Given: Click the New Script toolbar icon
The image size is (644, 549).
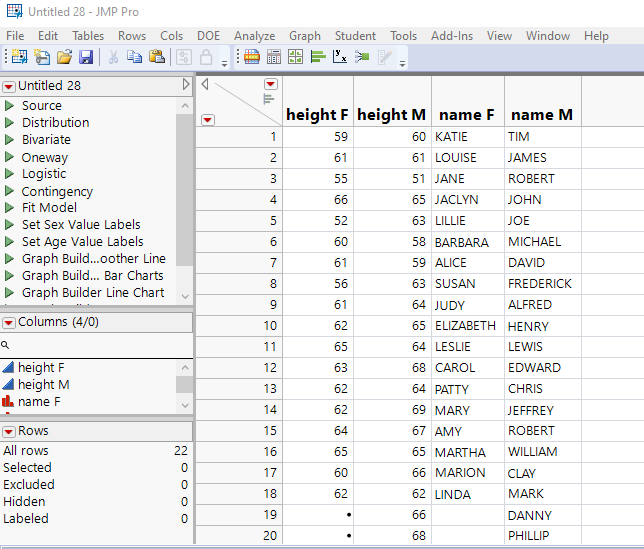Looking at the screenshot, I should coord(42,57).
